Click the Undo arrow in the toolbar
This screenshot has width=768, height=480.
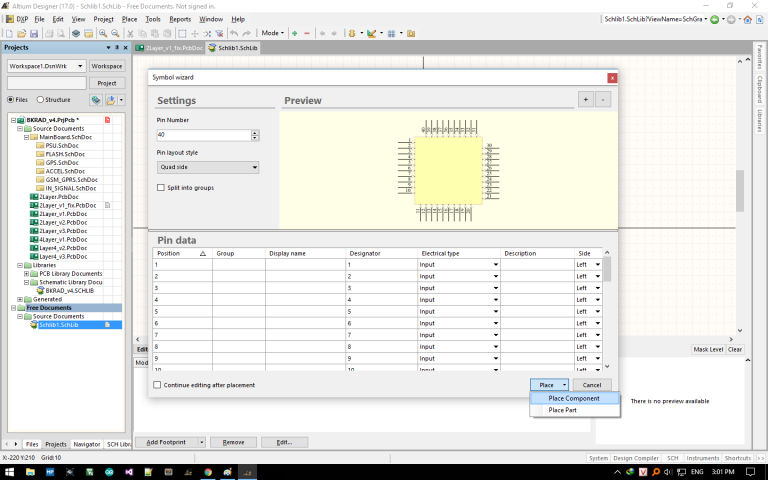pyautogui.click(x=234, y=33)
